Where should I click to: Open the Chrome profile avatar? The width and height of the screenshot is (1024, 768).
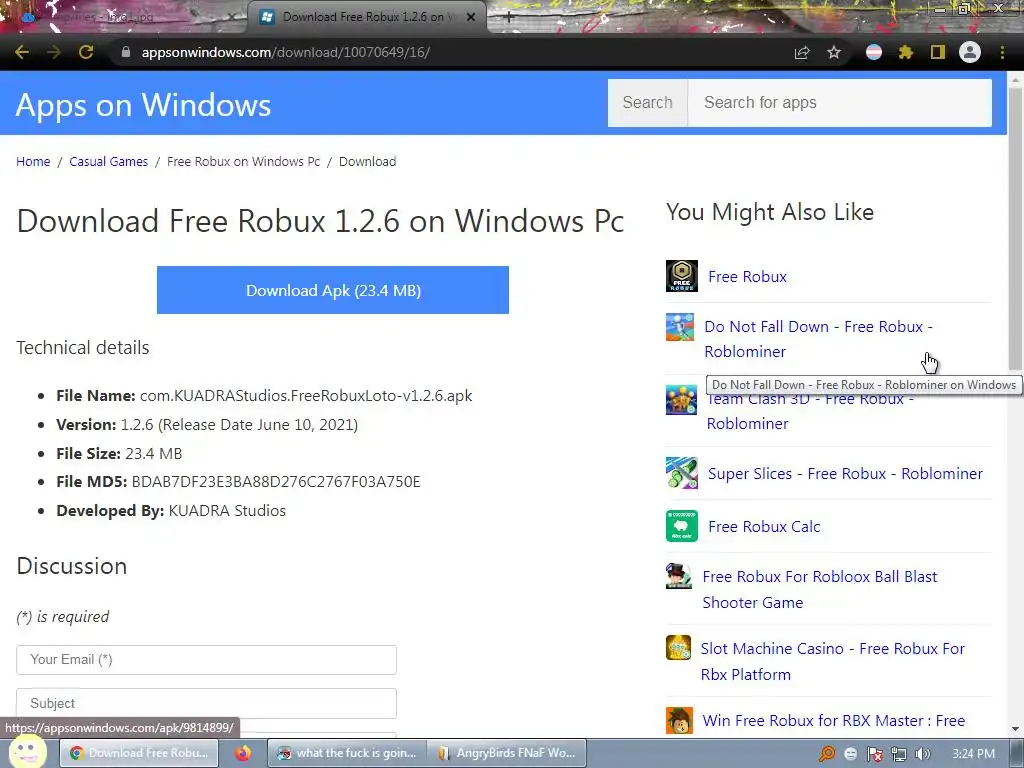pyautogui.click(x=970, y=52)
